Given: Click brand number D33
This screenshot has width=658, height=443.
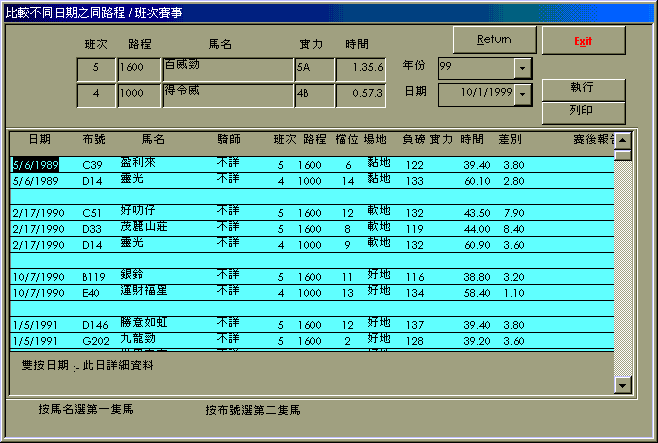Looking at the screenshot, I should pos(92,229).
